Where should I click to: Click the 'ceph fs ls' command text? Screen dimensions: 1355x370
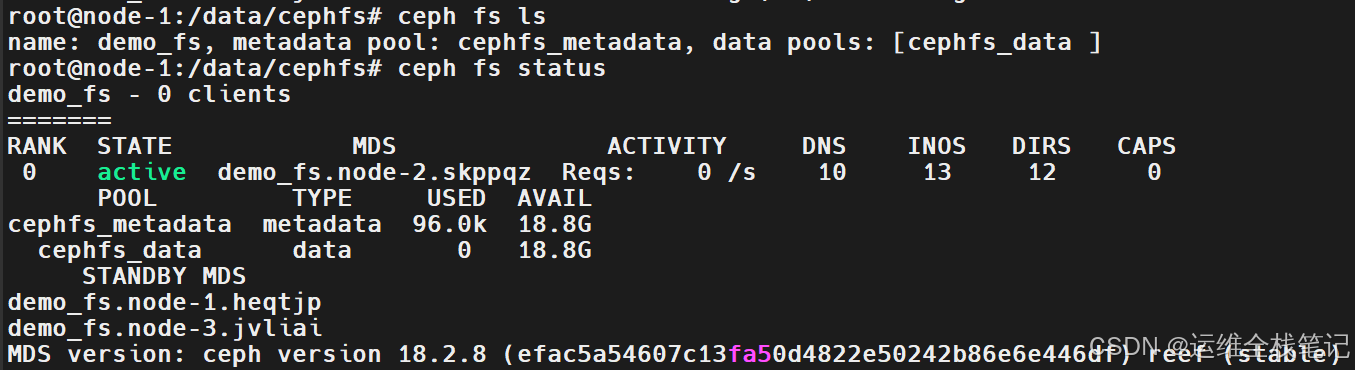tap(472, 17)
